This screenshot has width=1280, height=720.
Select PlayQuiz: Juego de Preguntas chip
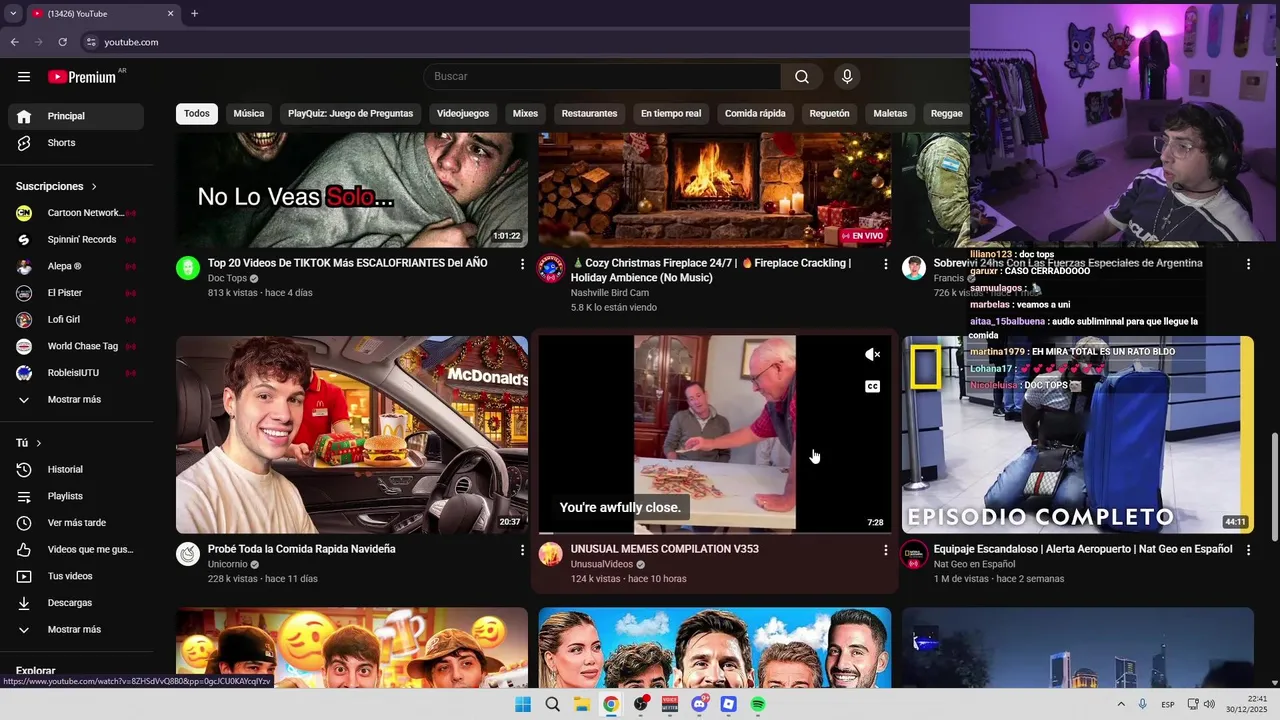click(350, 114)
